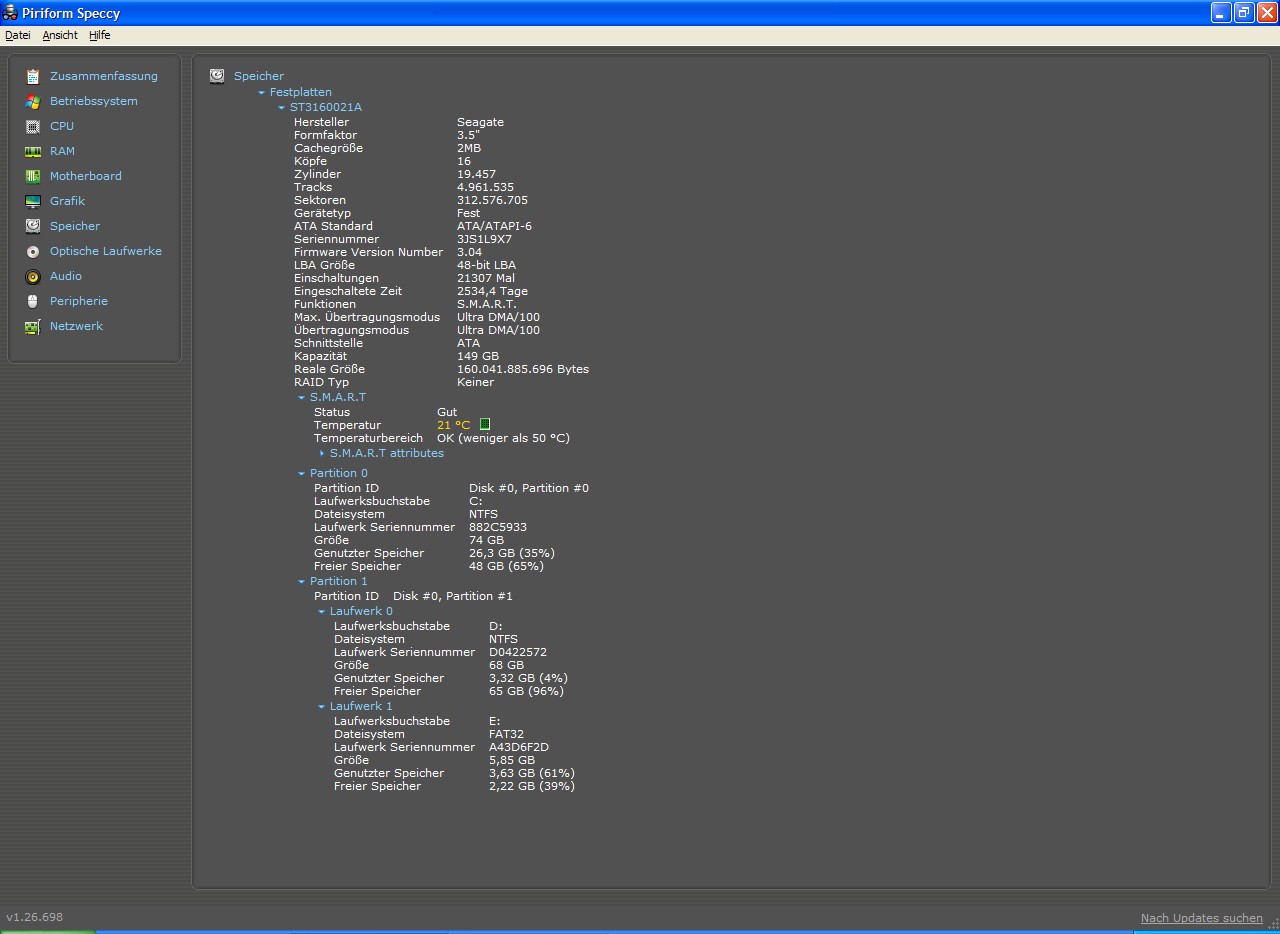Open Optische Laufwerke section label

(106, 251)
